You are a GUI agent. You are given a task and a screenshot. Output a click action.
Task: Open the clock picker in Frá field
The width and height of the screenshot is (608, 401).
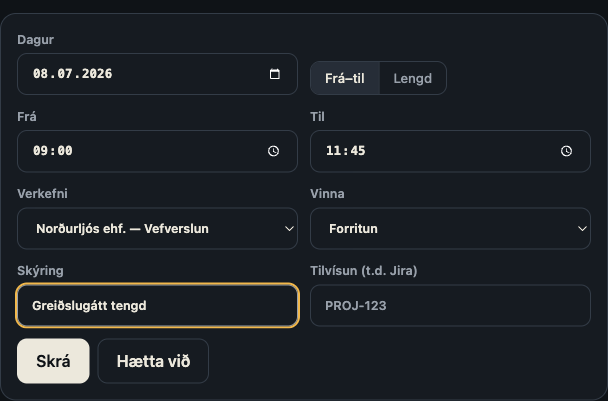click(x=273, y=151)
